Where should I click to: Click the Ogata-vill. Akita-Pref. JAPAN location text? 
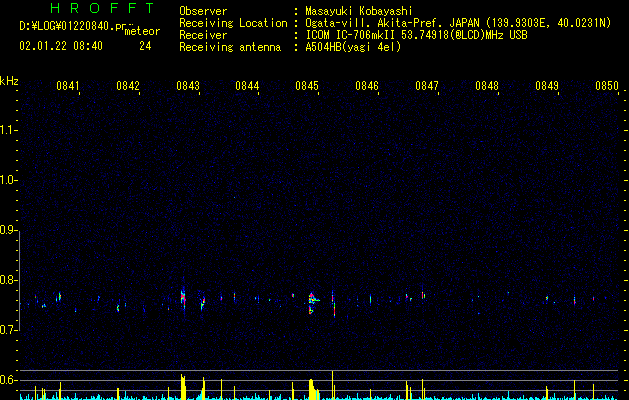(392, 23)
